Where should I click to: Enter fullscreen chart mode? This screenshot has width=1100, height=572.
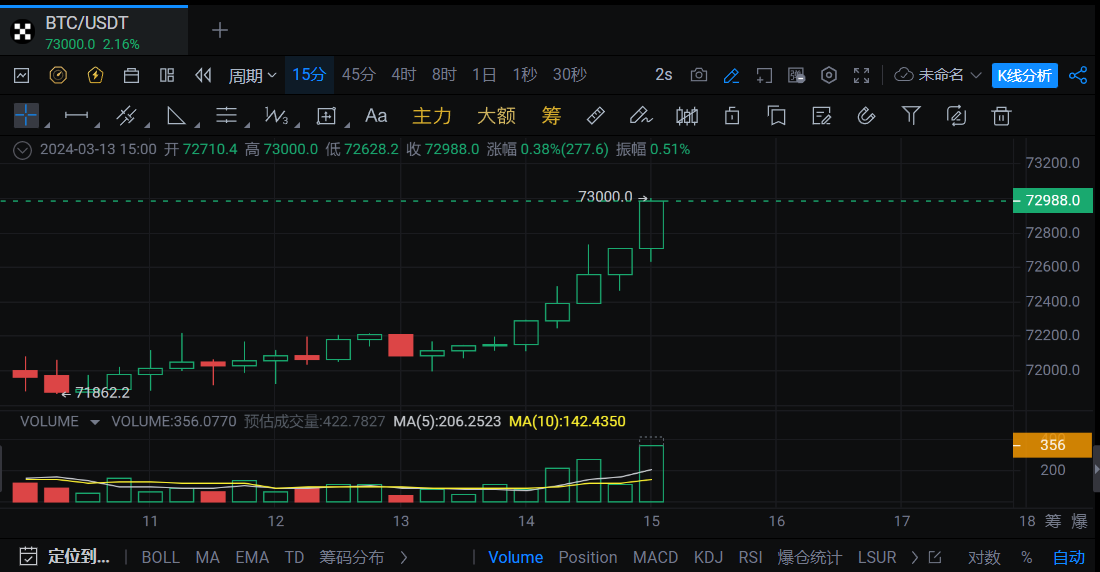861,75
